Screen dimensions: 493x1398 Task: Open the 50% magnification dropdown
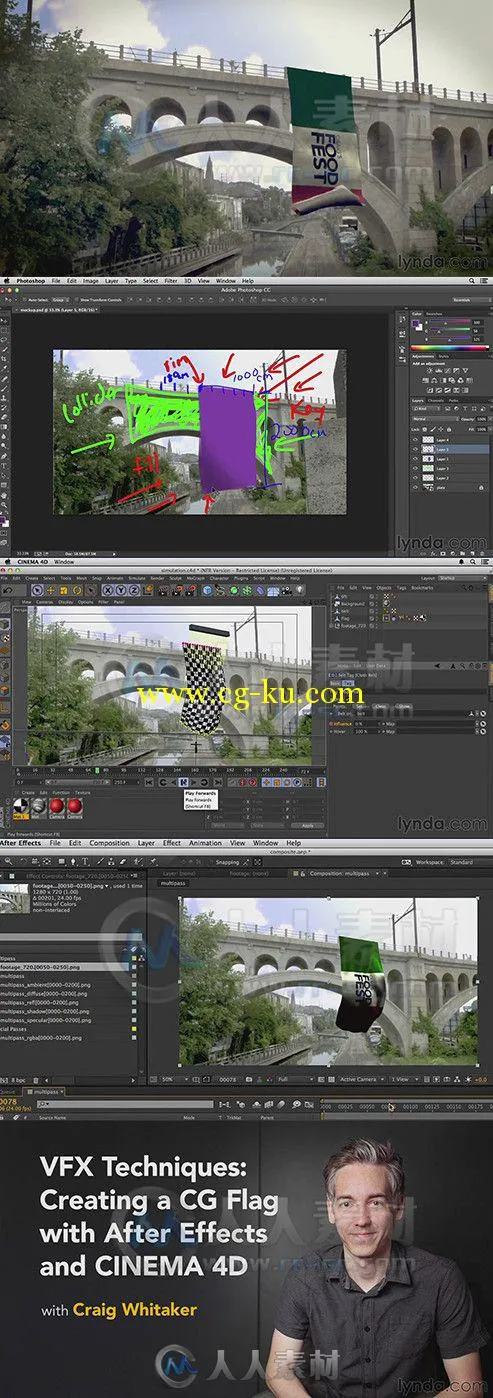173,1078
